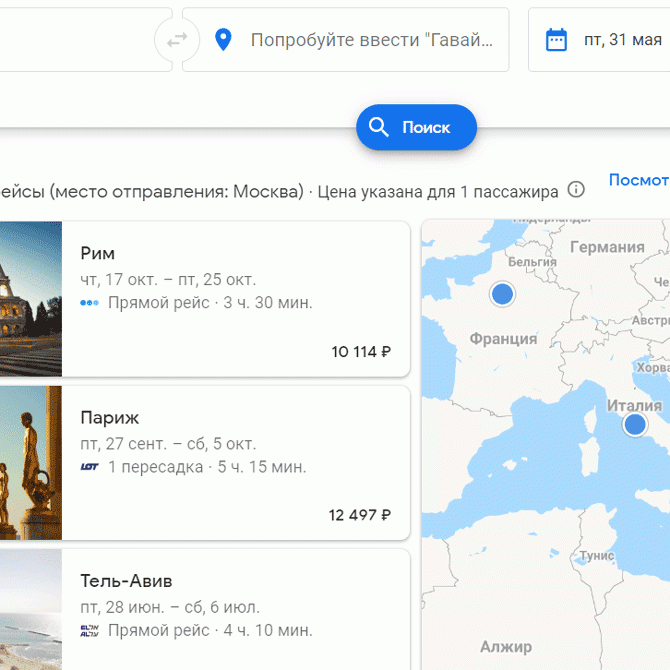The width and height of the screenshot is (670, 670).
Task: Click the calendar icon by the date
Action: (556, 40)
